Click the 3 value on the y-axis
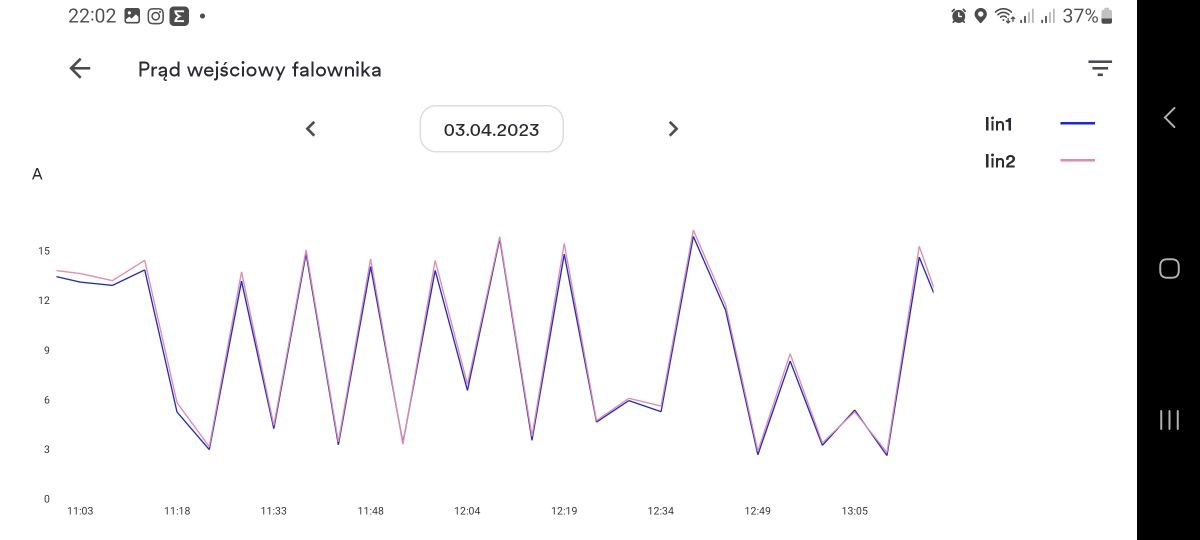The width and height of the screenshot is (1200, 540). (46, 449)
